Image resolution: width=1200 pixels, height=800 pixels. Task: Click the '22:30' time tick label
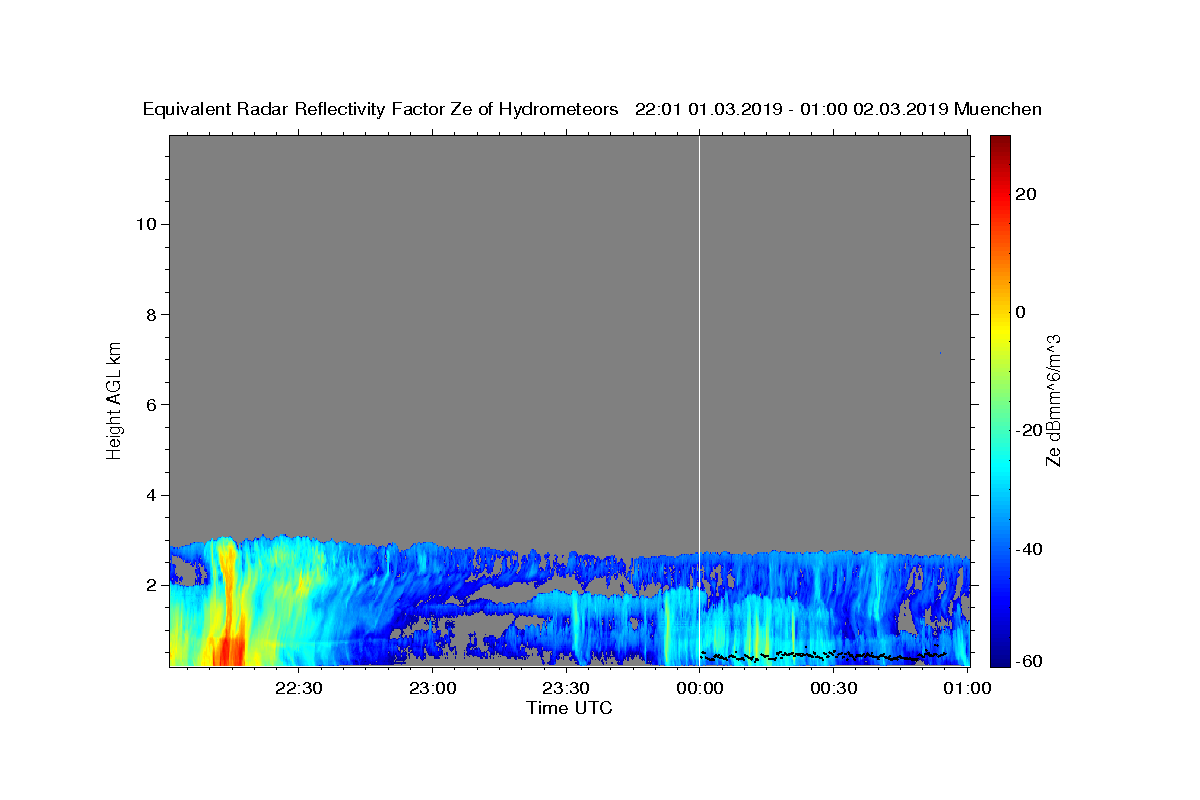[298, 689]
